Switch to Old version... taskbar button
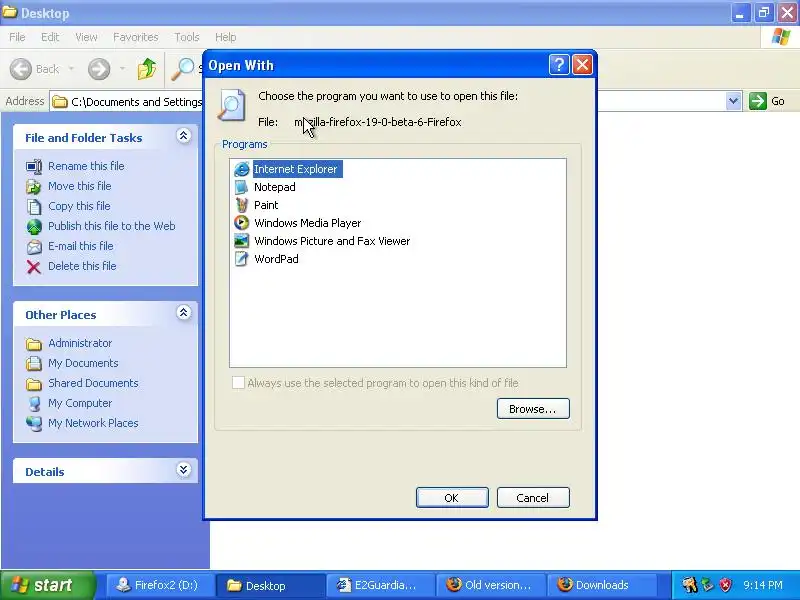The image size is (800, 600). 490,585
